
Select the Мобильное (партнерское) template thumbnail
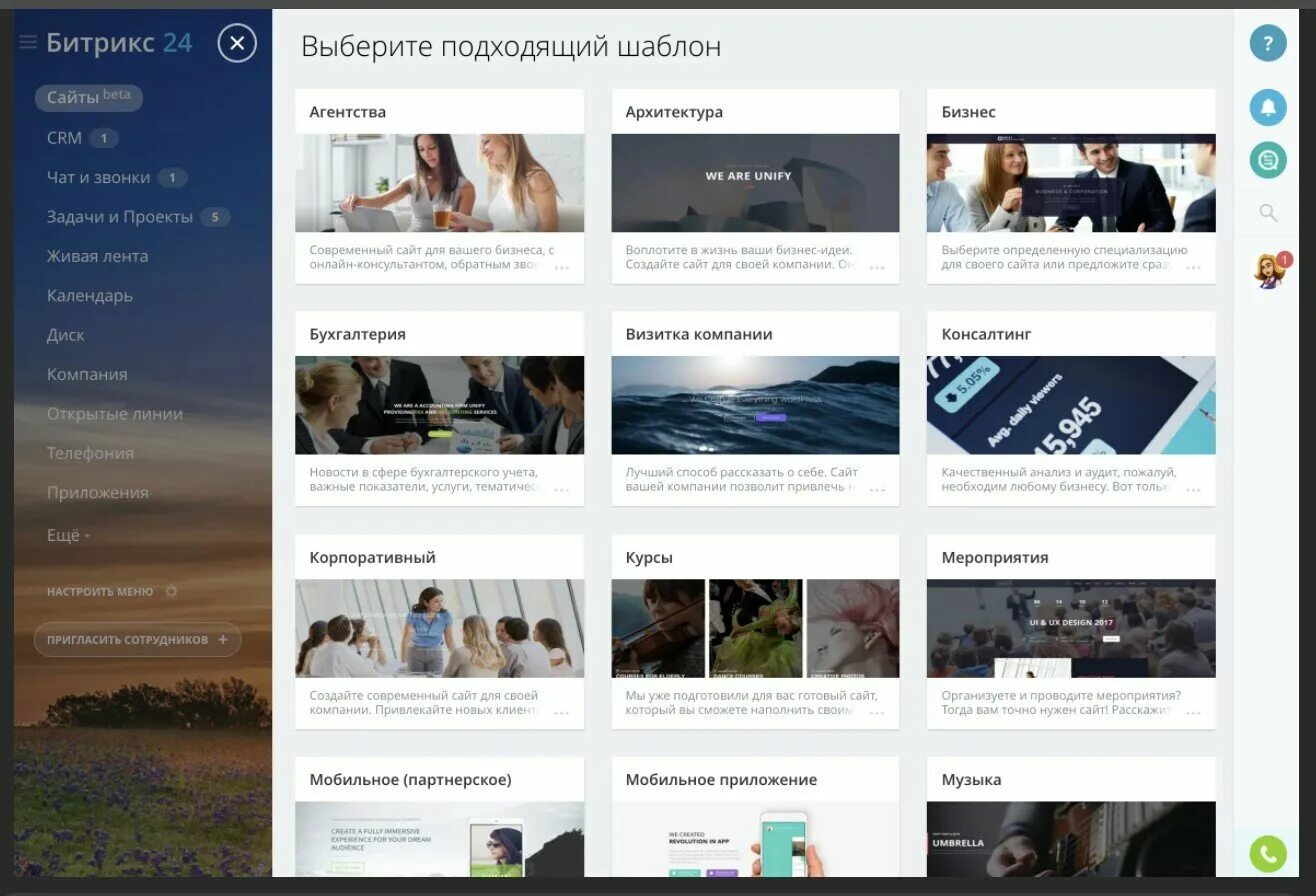click(x=439, y=839)
